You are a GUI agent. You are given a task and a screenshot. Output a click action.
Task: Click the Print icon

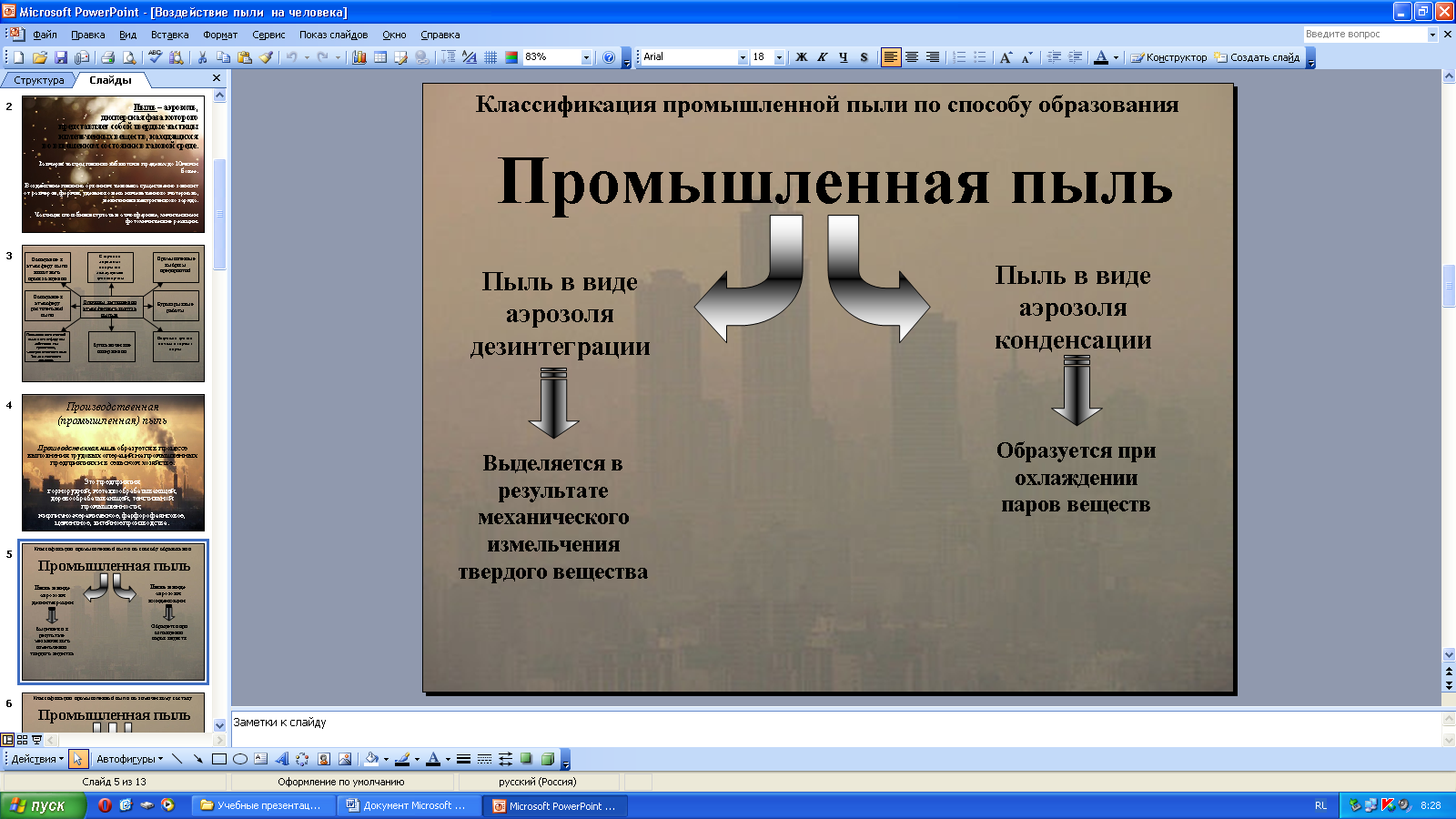[108, 57]
